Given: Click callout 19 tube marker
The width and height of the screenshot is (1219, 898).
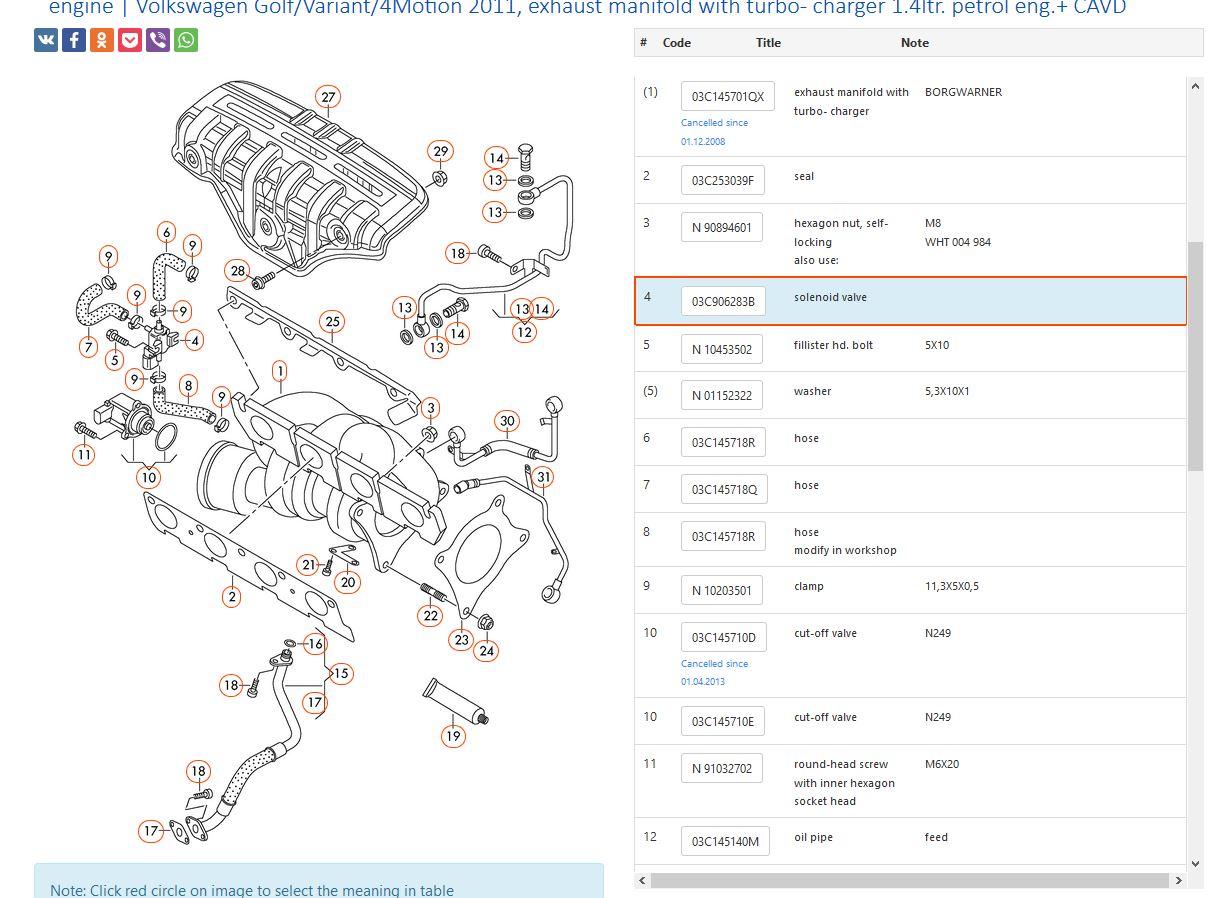Looking at the screenshot, I should tap(454, 736).
